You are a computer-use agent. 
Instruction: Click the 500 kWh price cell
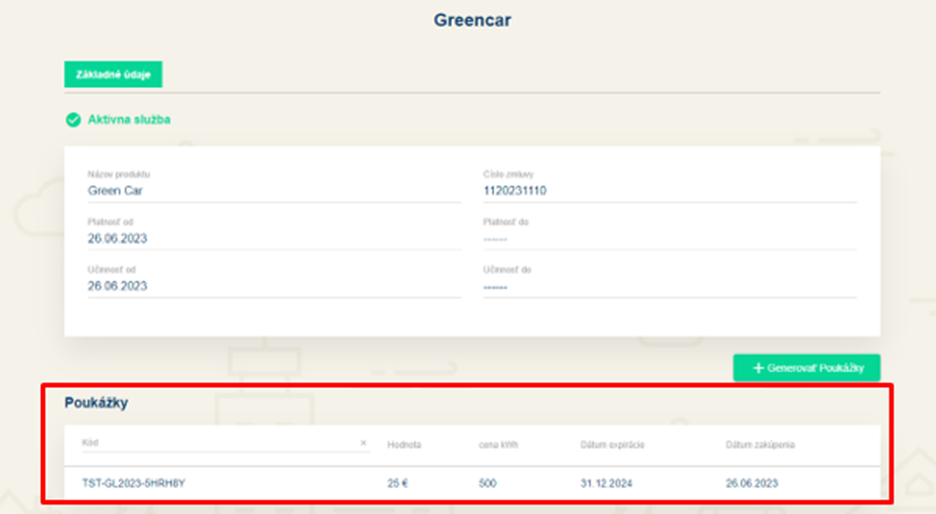coord(487,483)
